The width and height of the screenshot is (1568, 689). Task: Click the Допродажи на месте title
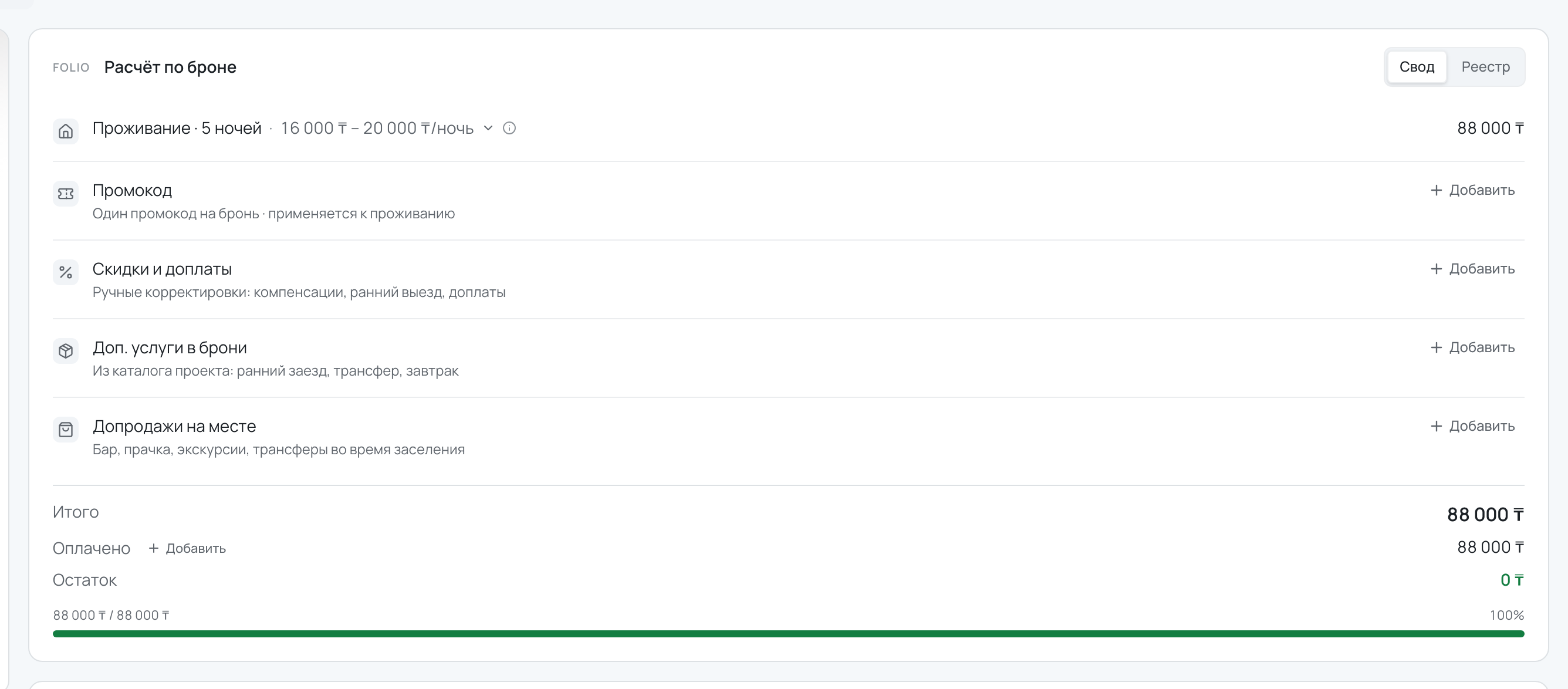[x=174, y=425]
